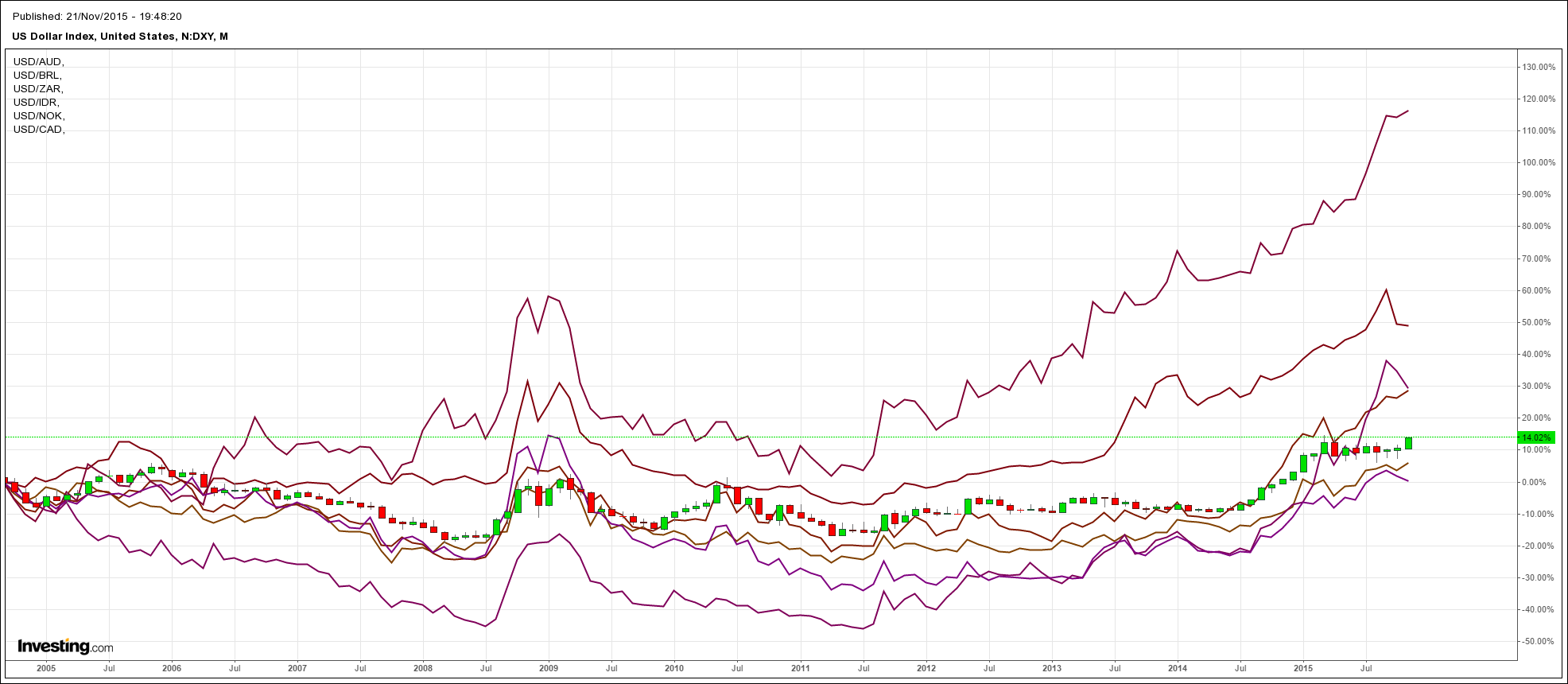Image resolution: width=1568 pixels, height=684 pixels.
Task: Click the 2012 time axis label
Action: (x=926, y=668)
